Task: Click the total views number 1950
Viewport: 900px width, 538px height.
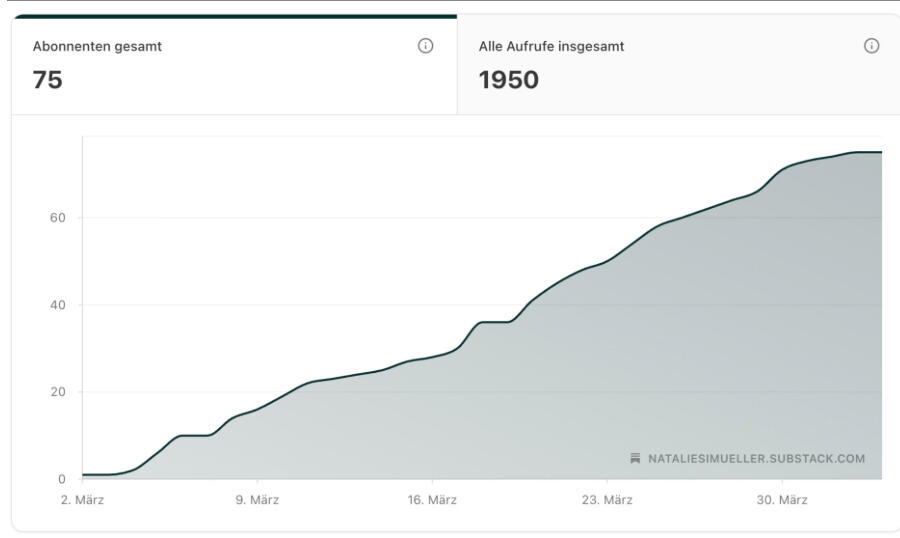Action: pos(509,80)
